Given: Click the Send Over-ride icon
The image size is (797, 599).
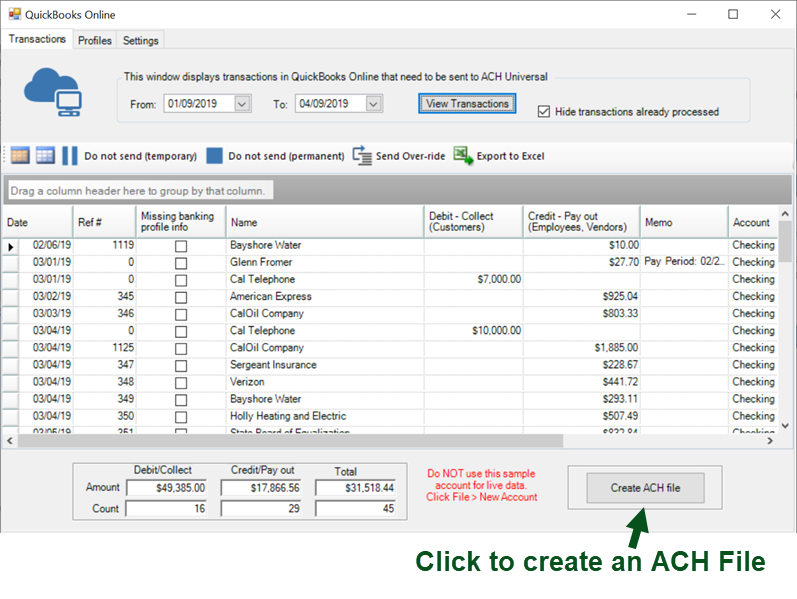Looking at the screenshot, I should coord(362,156).
